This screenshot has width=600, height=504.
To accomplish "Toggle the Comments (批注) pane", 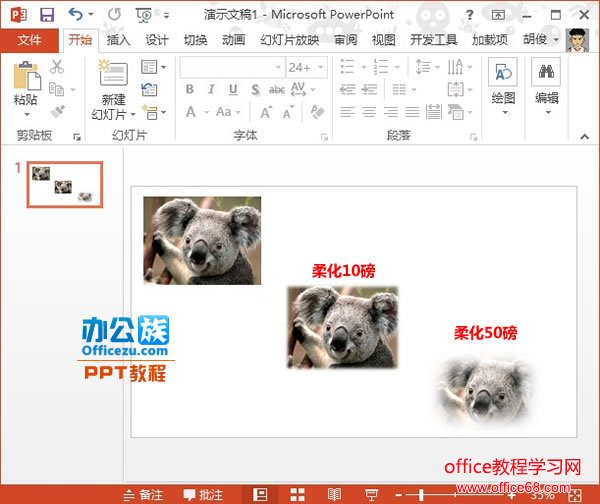I will point(203,495).
